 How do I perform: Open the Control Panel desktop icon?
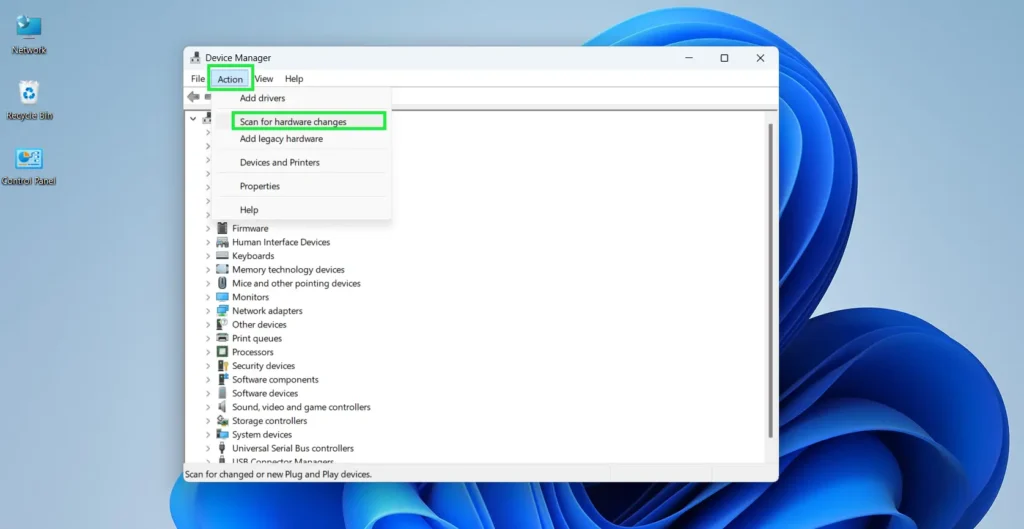pyautogui.click(x=29, y=167)
